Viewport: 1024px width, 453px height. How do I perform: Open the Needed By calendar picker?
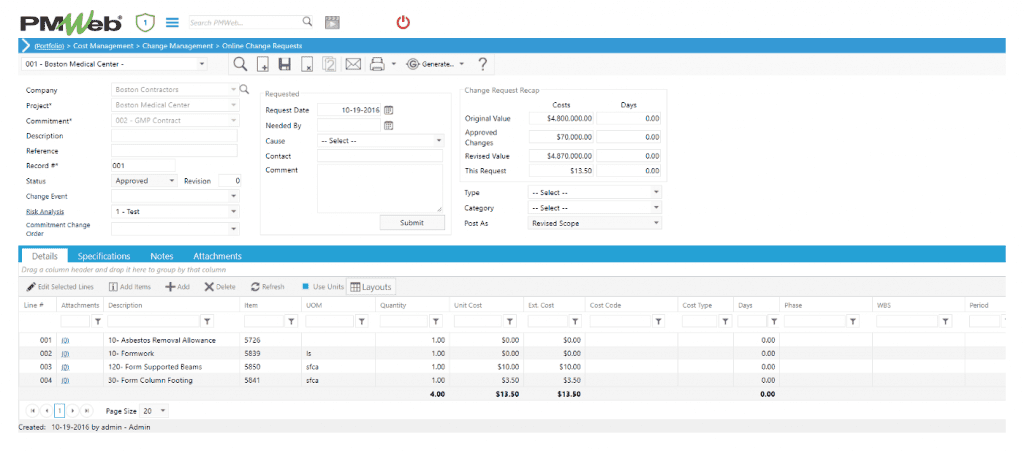[x=389, y=125]
